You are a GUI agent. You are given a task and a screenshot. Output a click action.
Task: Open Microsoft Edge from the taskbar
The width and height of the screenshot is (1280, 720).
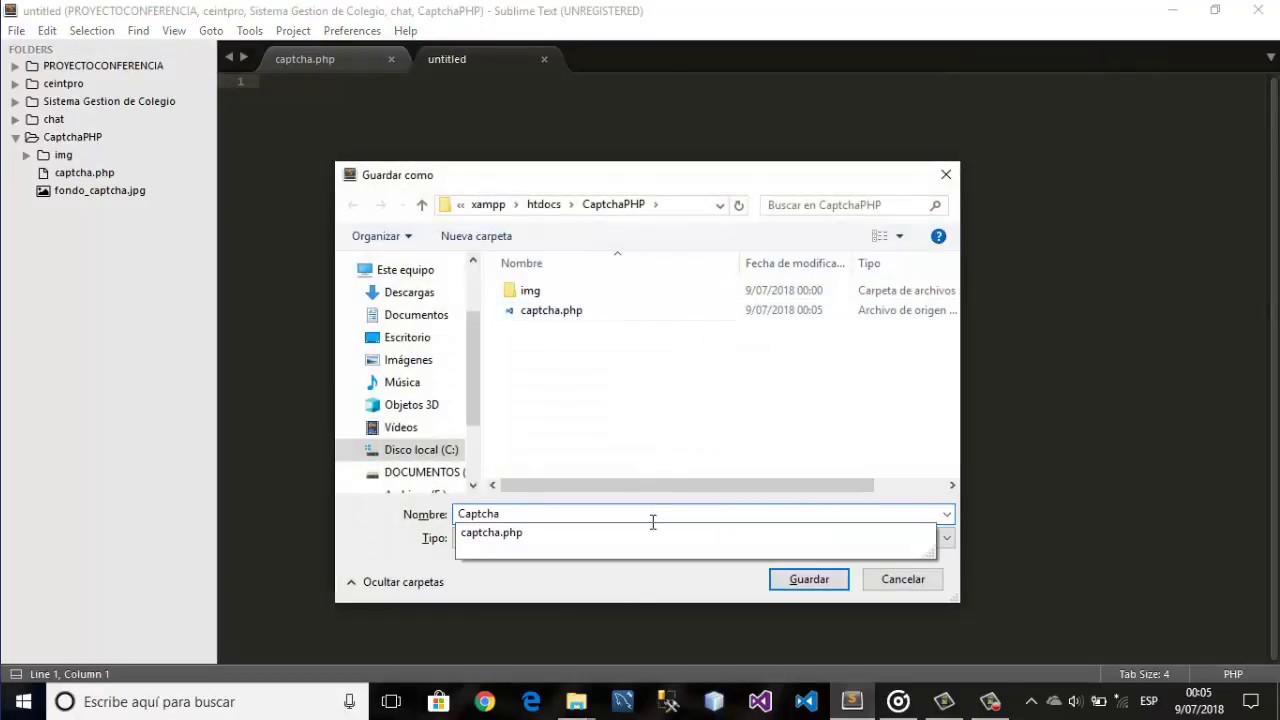click(531, 702)
